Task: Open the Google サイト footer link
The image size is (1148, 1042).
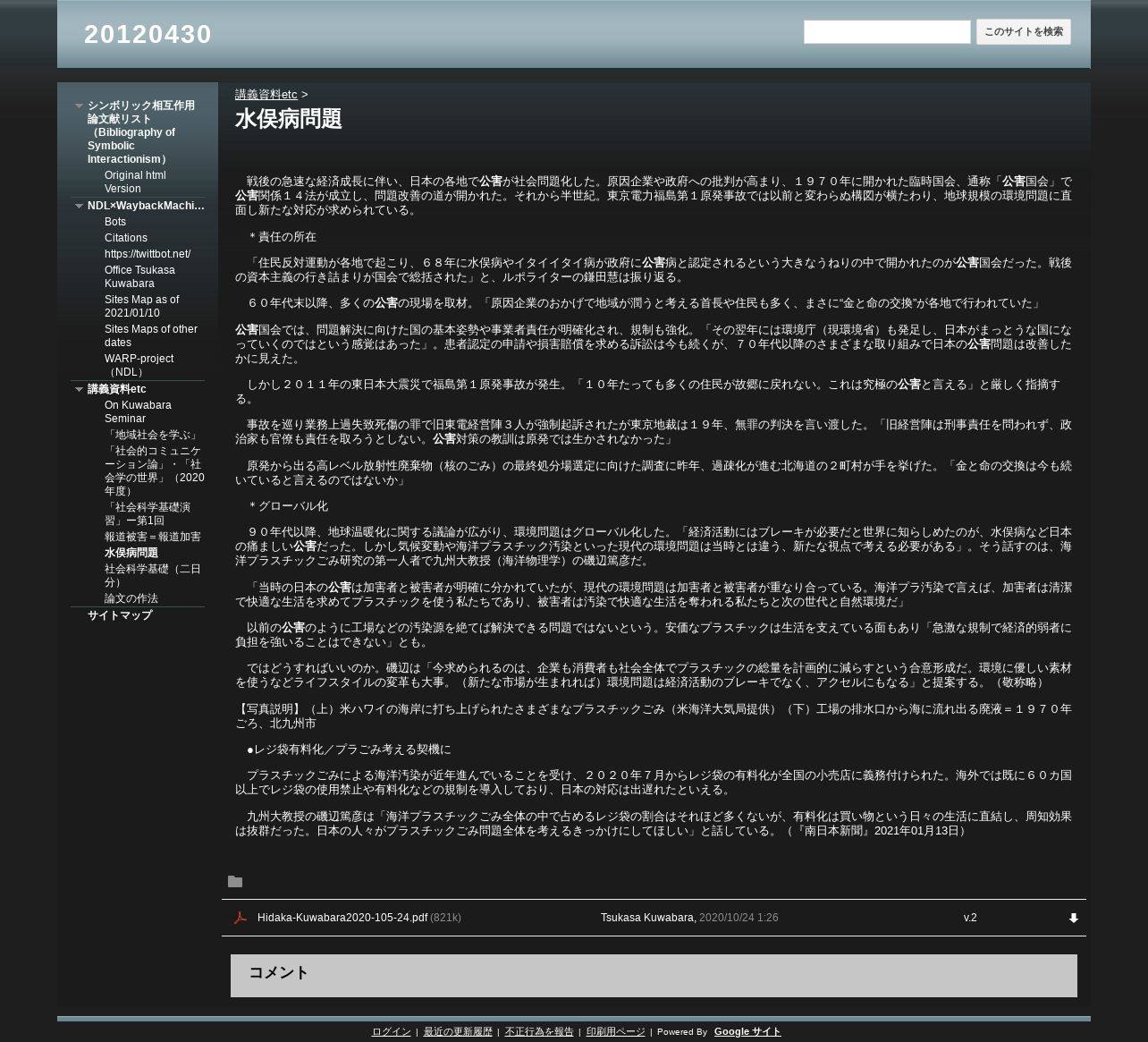Action: (747, 1031)
